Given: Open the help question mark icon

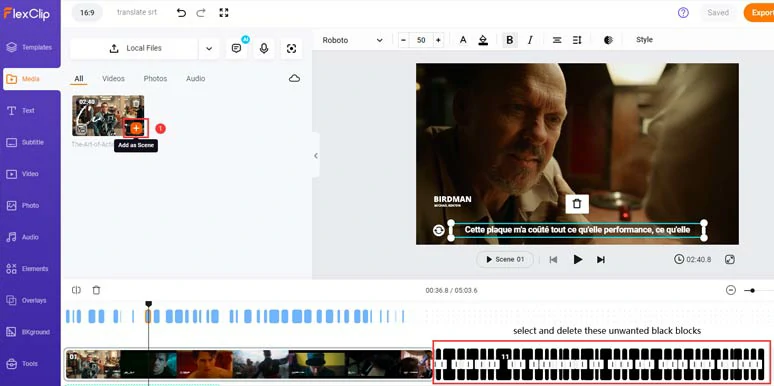Looking at the screenshot, I should [x=683, y=13].
